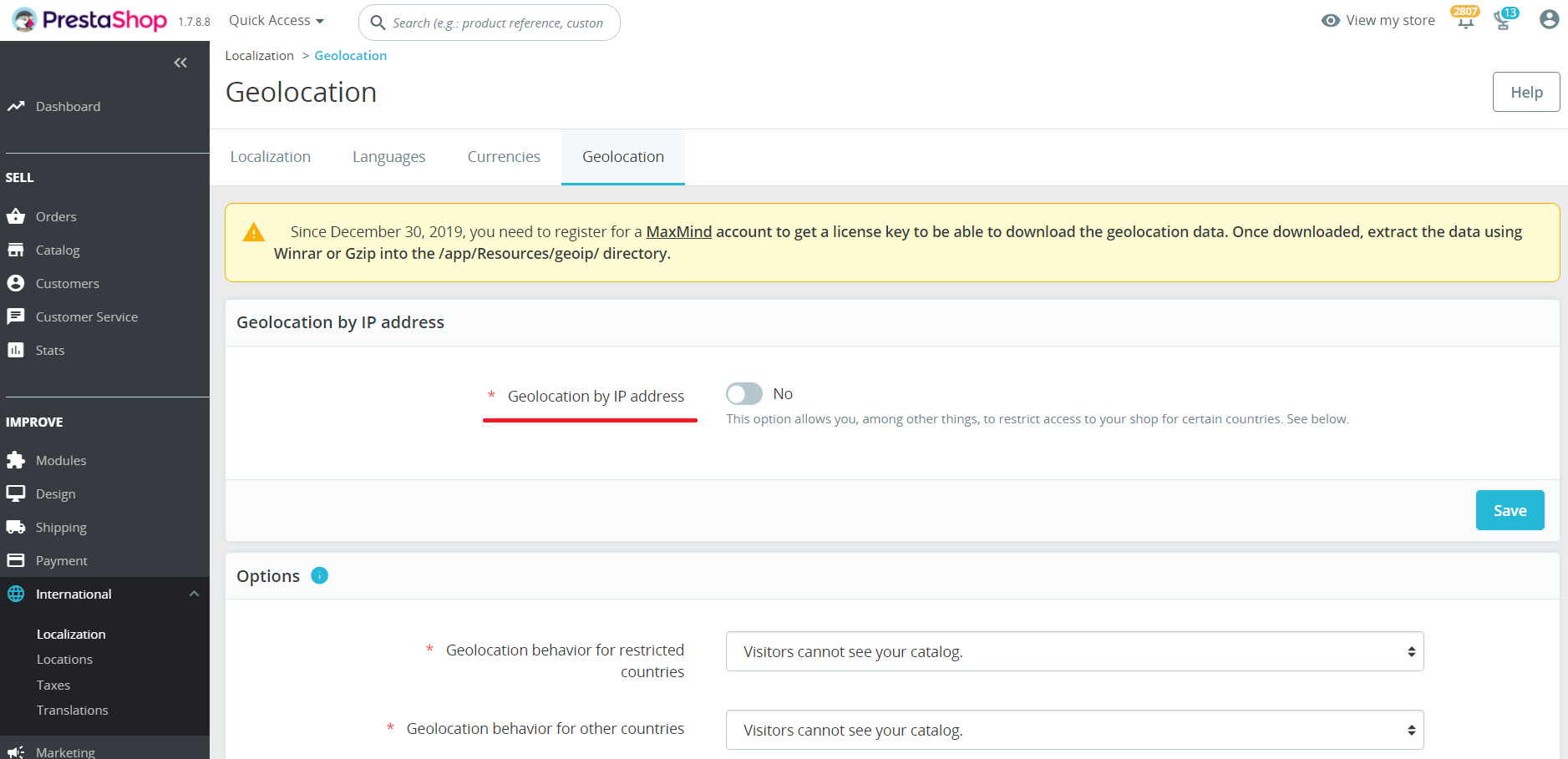The height and width of the screenshot is (759, 1568).
Task: Open the Dashboard from the sidebar
Action: tap(68, 106)
